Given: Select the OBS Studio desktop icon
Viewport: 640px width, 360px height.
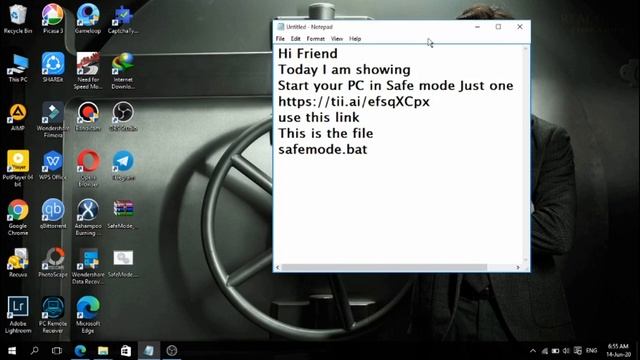Looking at the screenshot, I should point(123,117).
